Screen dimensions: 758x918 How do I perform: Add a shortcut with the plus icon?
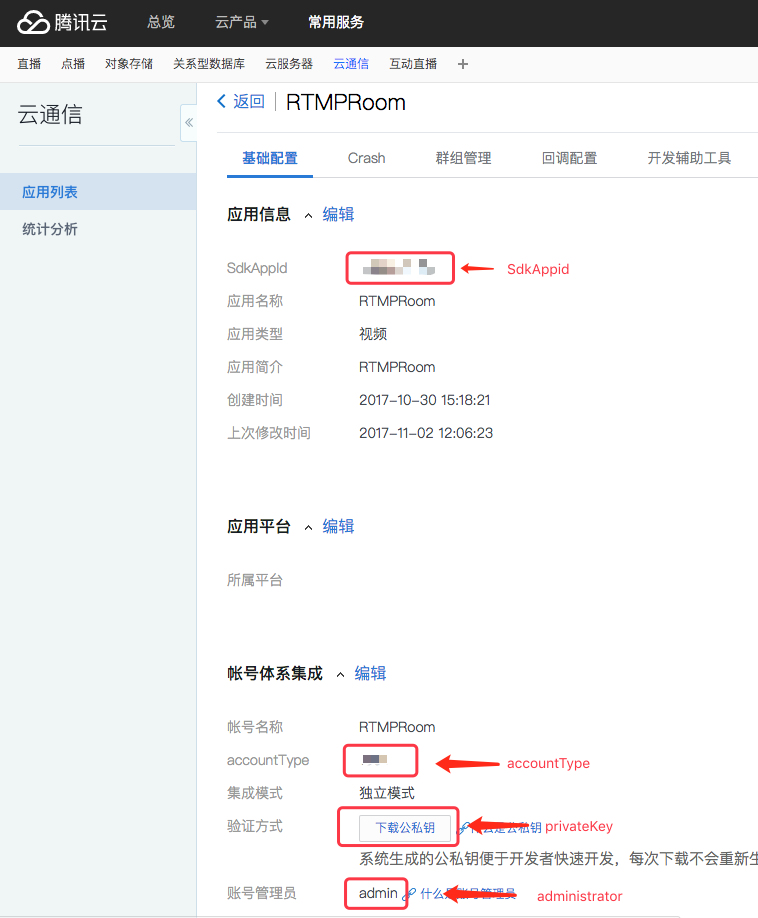tap(463, 64)
